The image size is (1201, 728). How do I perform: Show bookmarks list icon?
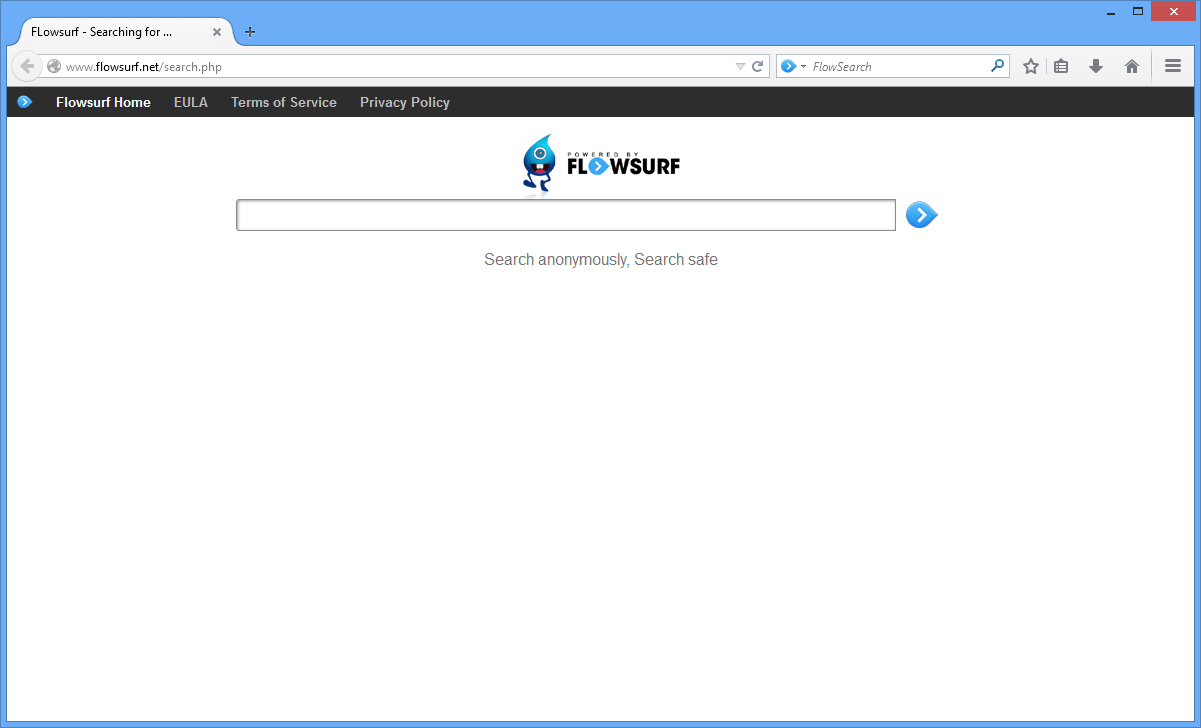pos(1061,66)
